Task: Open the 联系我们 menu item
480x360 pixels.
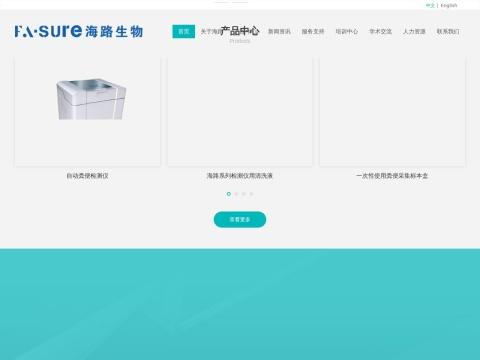Action: (x=448, y=32)
